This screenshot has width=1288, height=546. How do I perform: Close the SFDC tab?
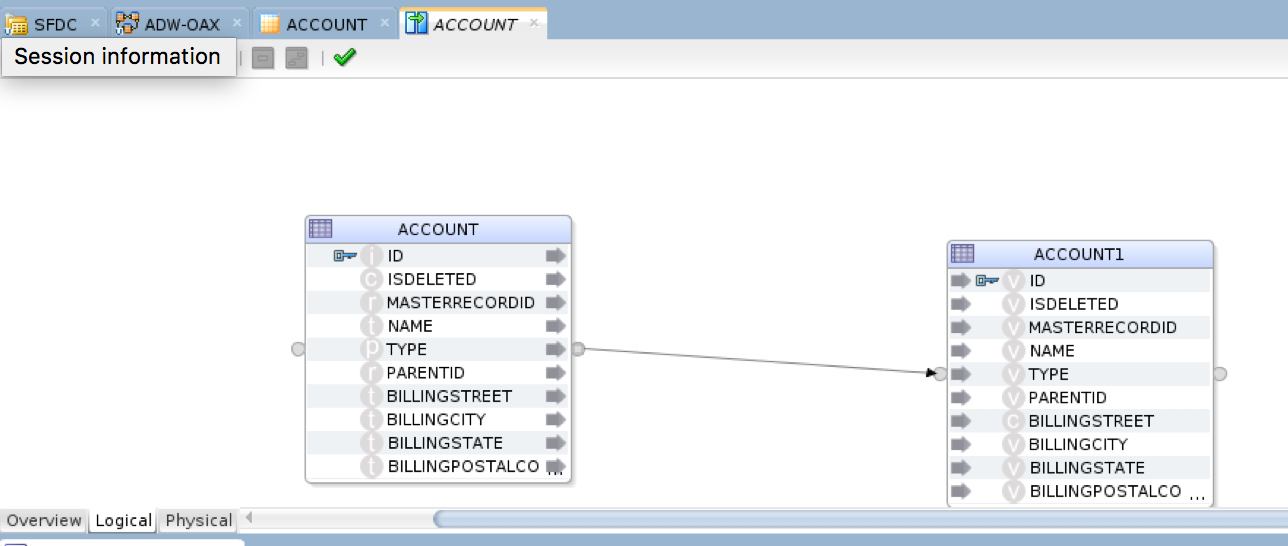pyautogui.click(x=95, y=22)
